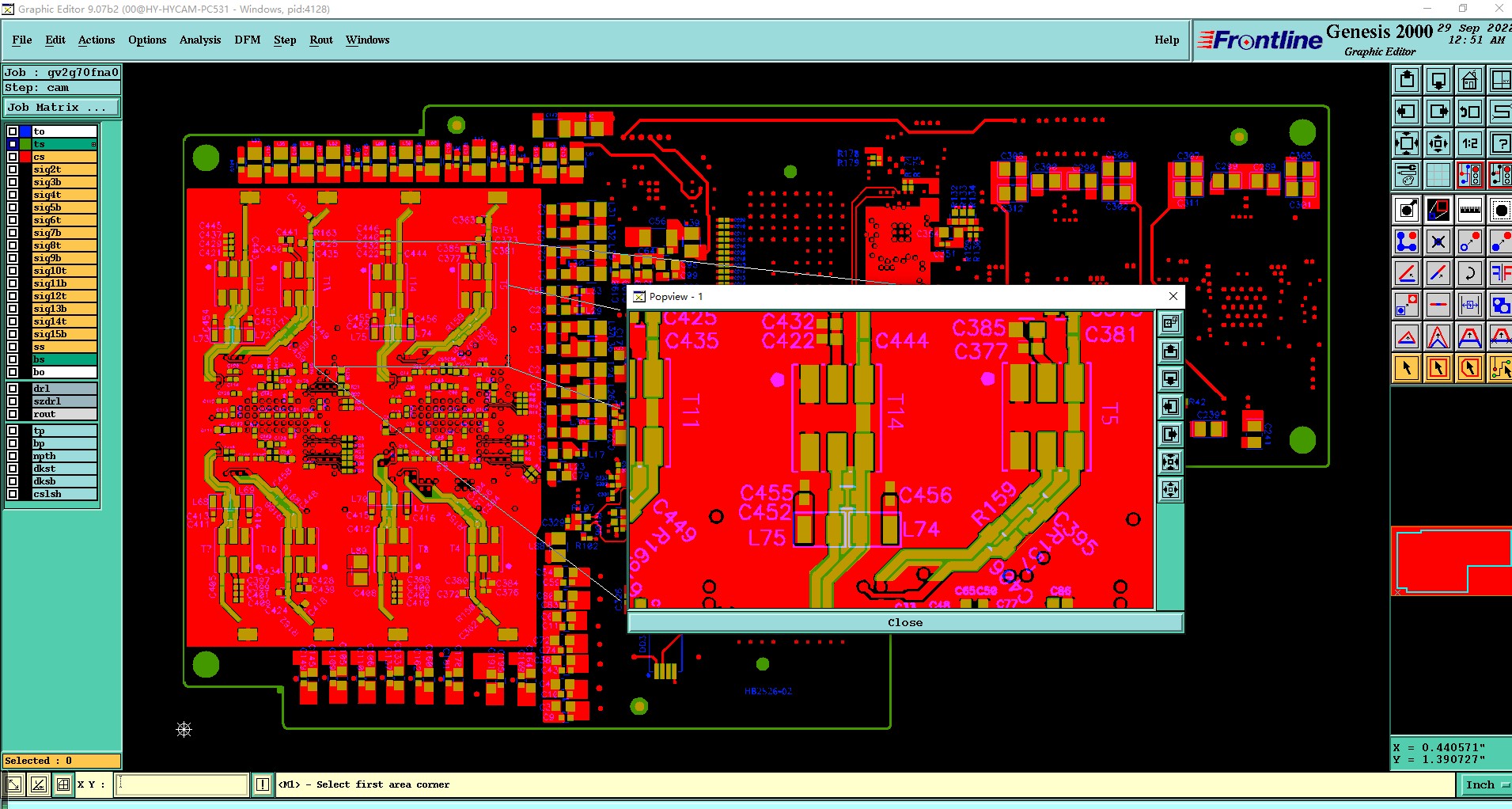Open the wrench and palette settings icon
This screenshot has height=809, width=1512.
click(1407, 175)
